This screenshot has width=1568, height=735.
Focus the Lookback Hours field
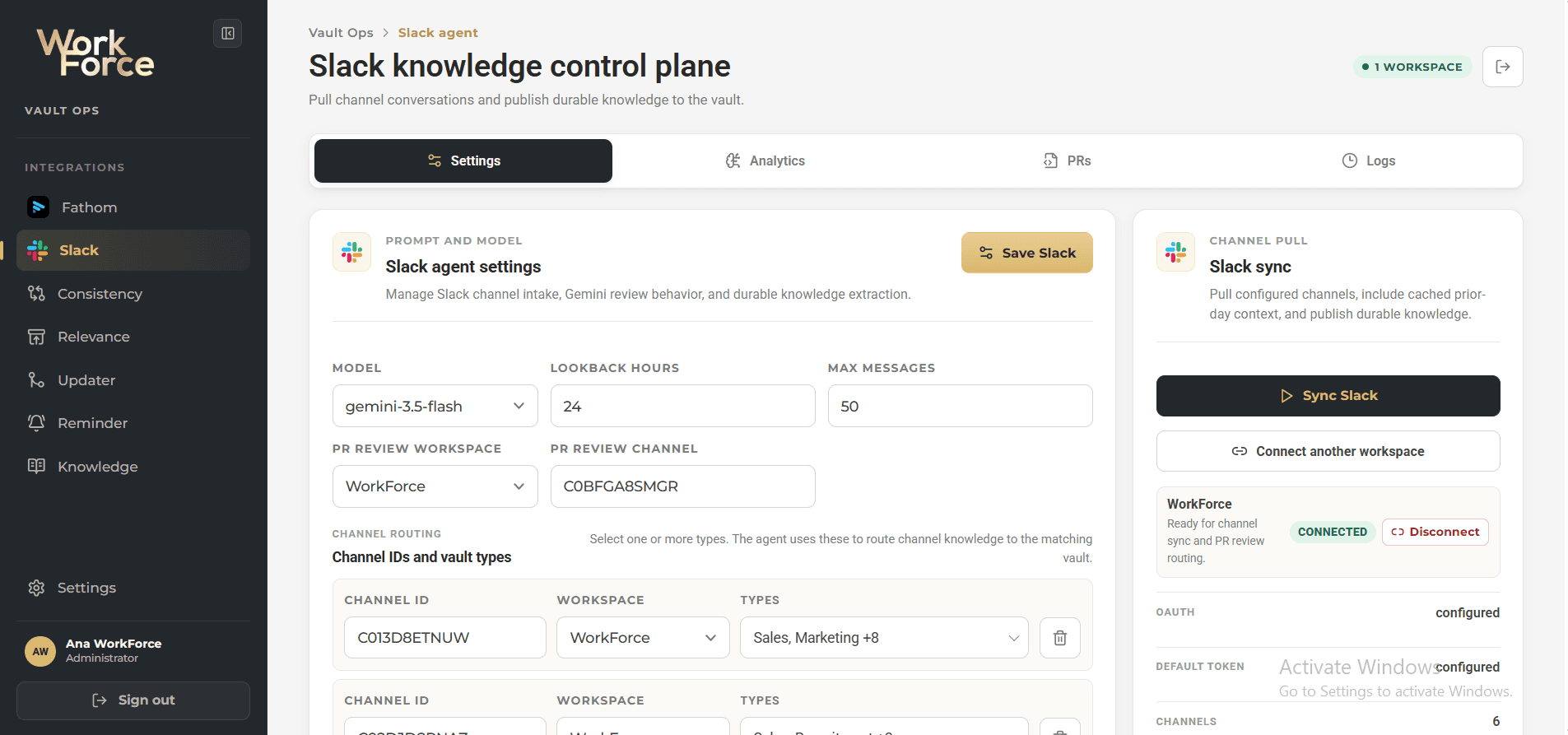tap(682, 406)
